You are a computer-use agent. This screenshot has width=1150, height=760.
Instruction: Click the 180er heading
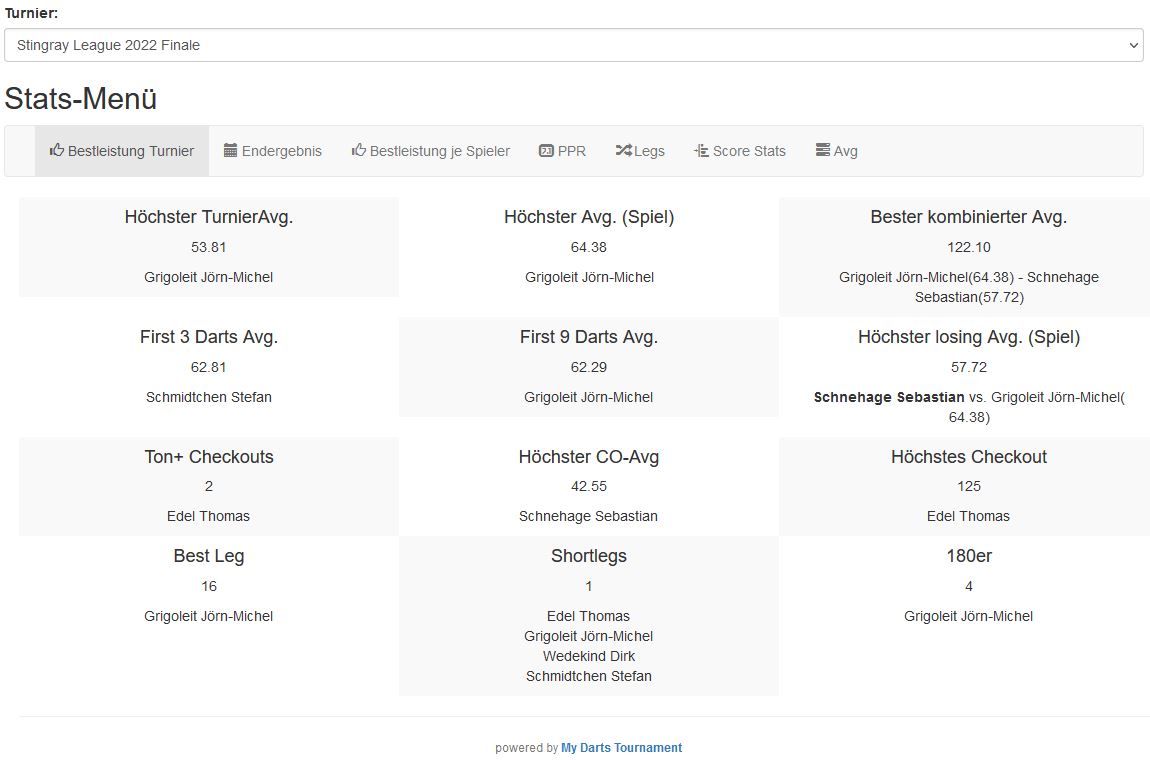click(x=968, y=556)
